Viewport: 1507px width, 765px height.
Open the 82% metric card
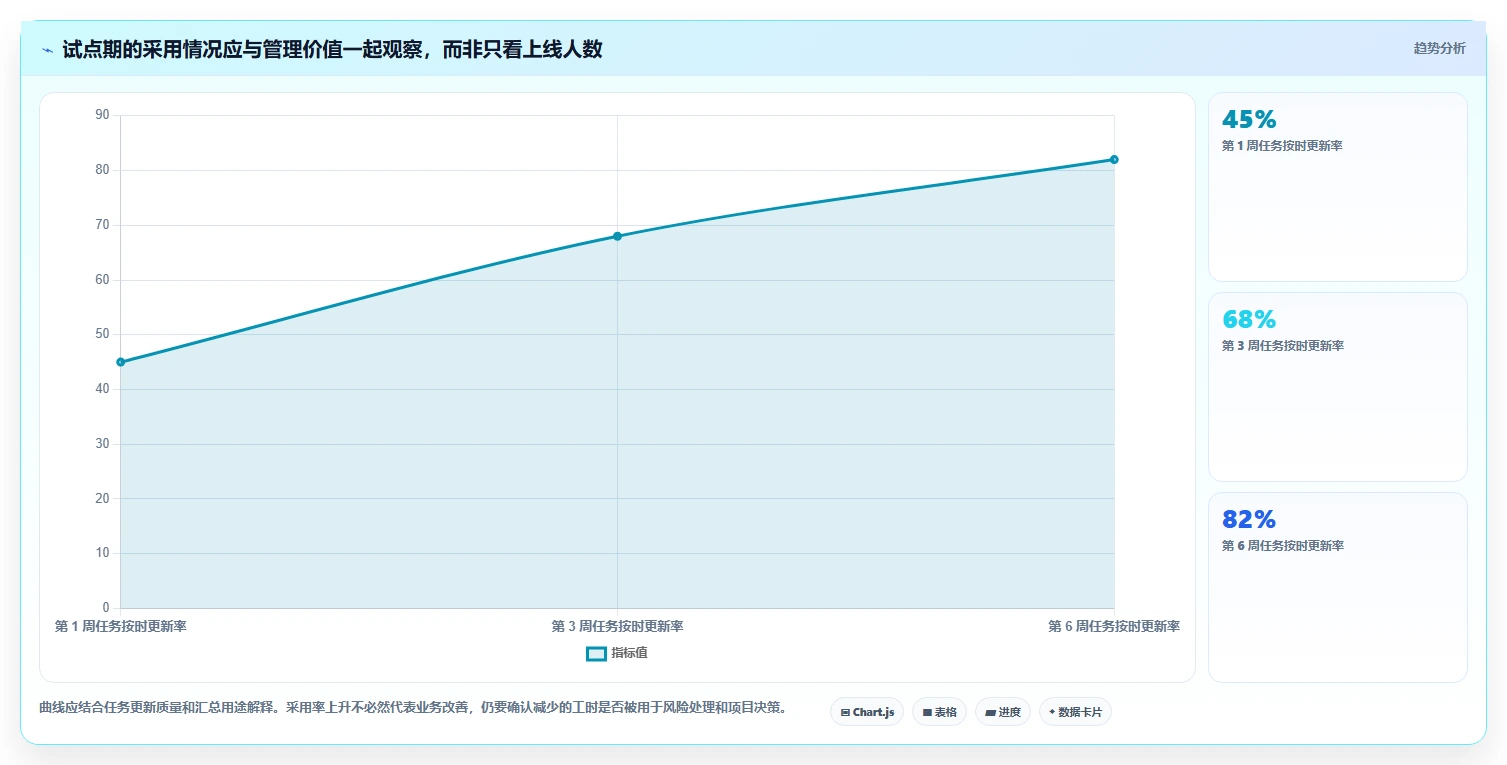coord(1338,587)
